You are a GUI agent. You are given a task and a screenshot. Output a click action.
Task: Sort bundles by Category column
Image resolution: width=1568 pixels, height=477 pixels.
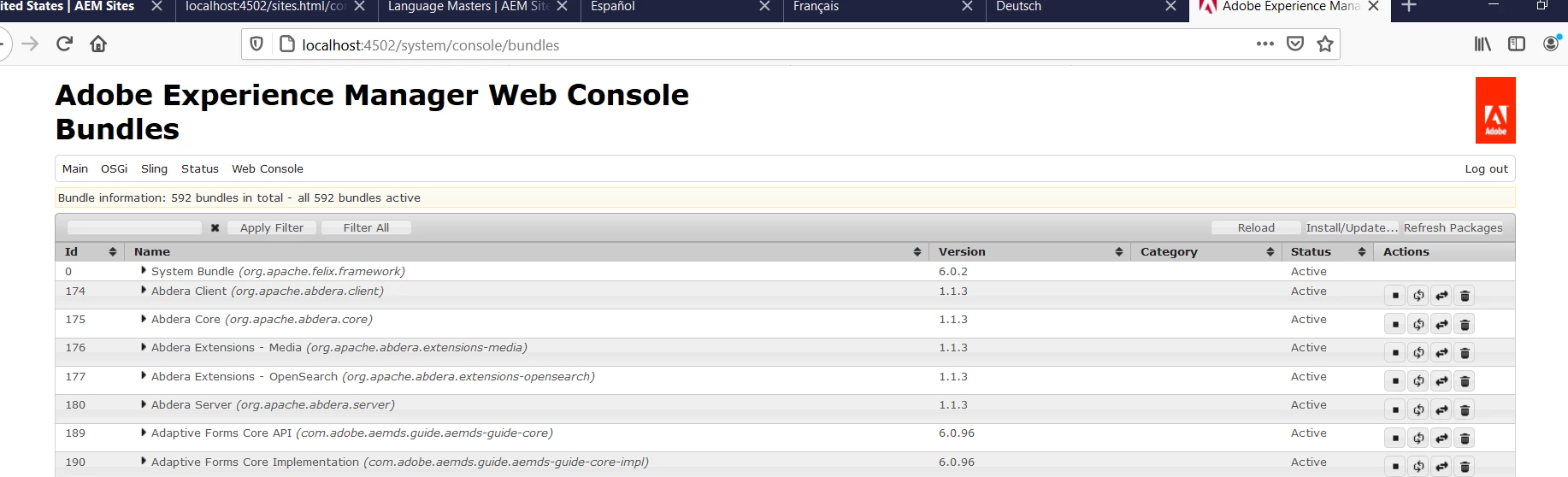[x=1206, y=251]
